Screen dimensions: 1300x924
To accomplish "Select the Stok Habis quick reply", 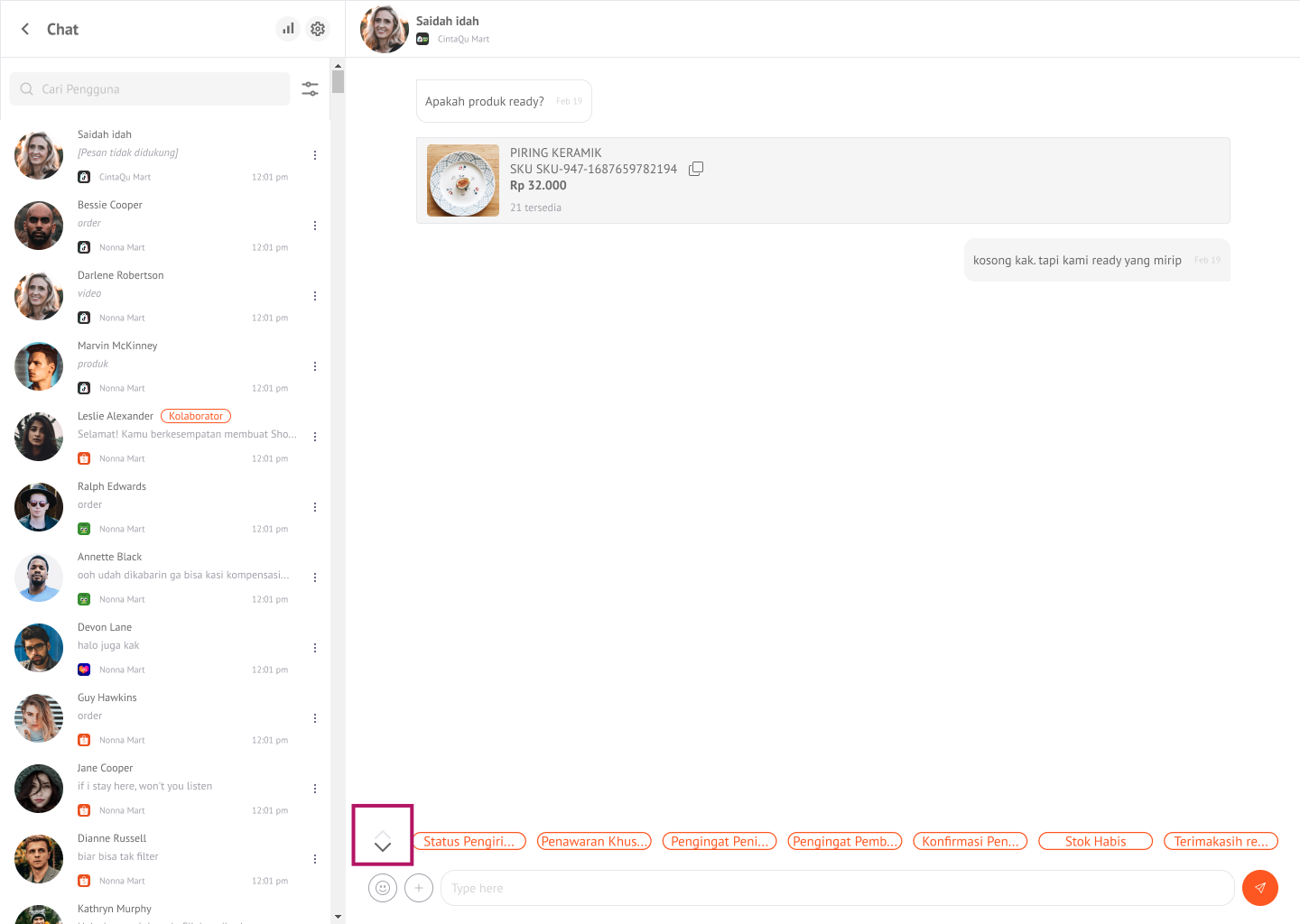I will pos(1095,841).
